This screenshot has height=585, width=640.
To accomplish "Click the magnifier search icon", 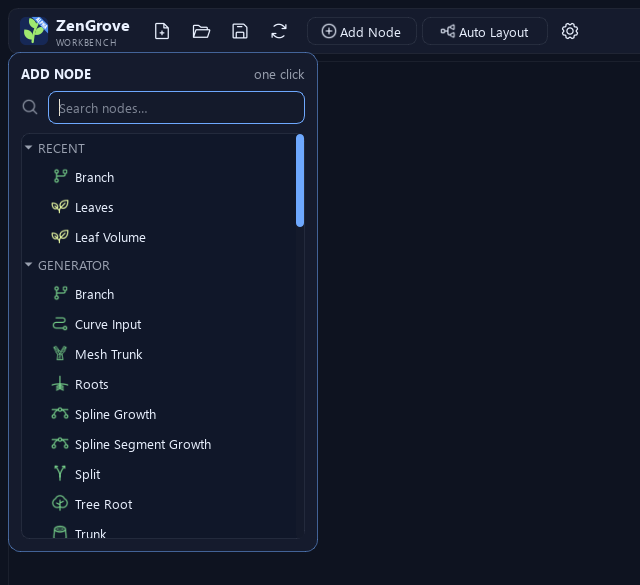I will click(30, 107).
